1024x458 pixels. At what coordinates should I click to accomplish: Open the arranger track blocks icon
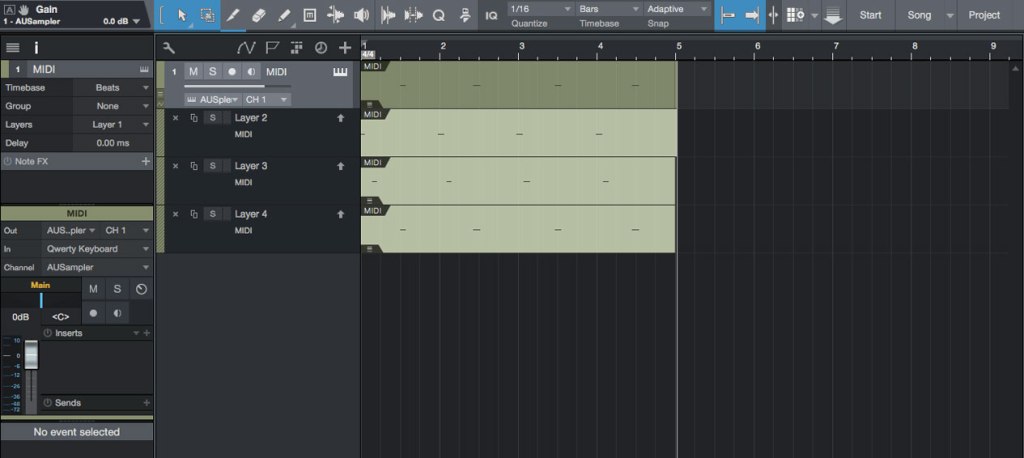tap(296, 48)
